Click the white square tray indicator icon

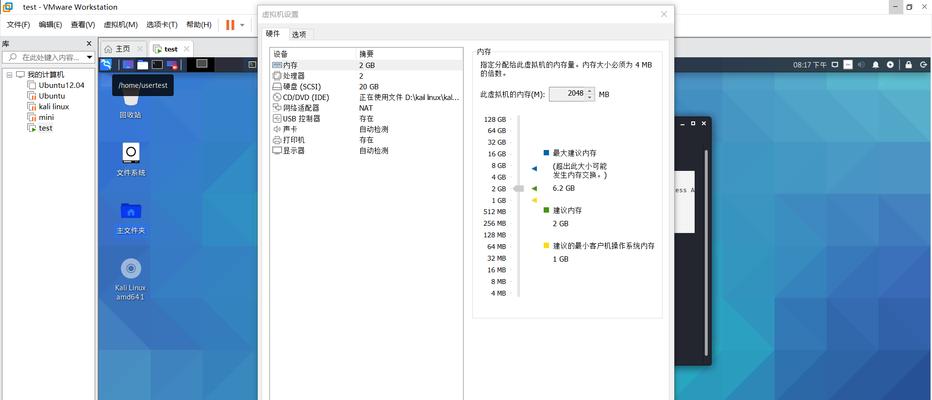(x=848, y=64)
